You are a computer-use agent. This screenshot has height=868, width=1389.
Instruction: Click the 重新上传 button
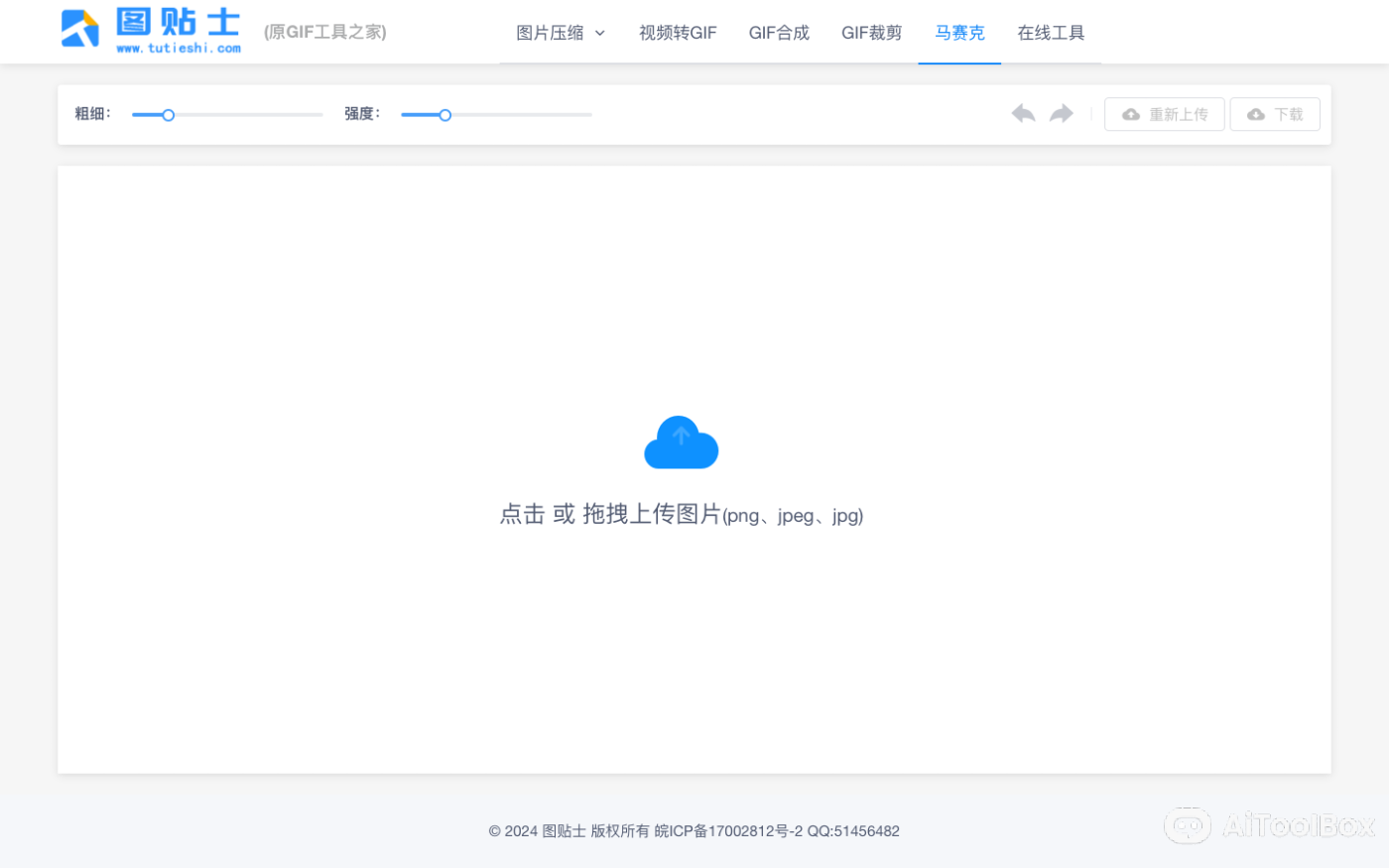pos(1164,114)
